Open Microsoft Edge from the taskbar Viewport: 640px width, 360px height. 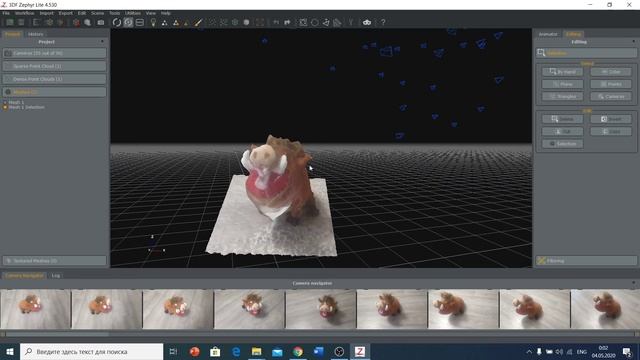(x=236, y=351)
